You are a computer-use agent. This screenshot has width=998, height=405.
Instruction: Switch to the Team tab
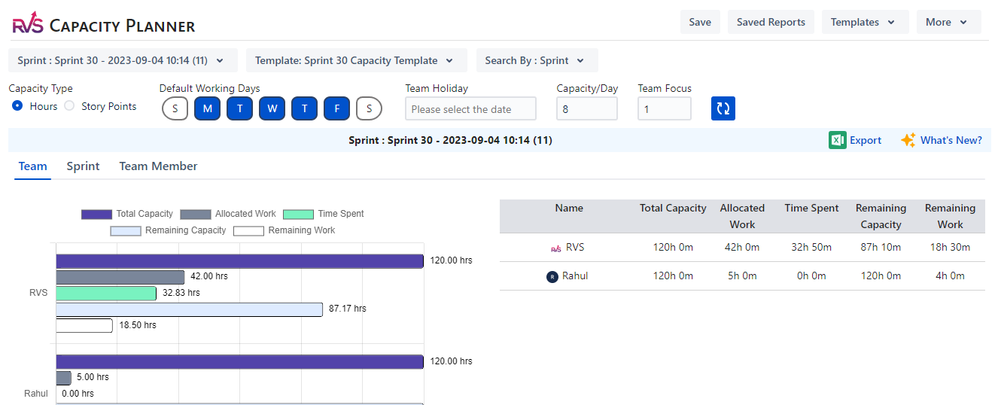[x=32, y=166]
